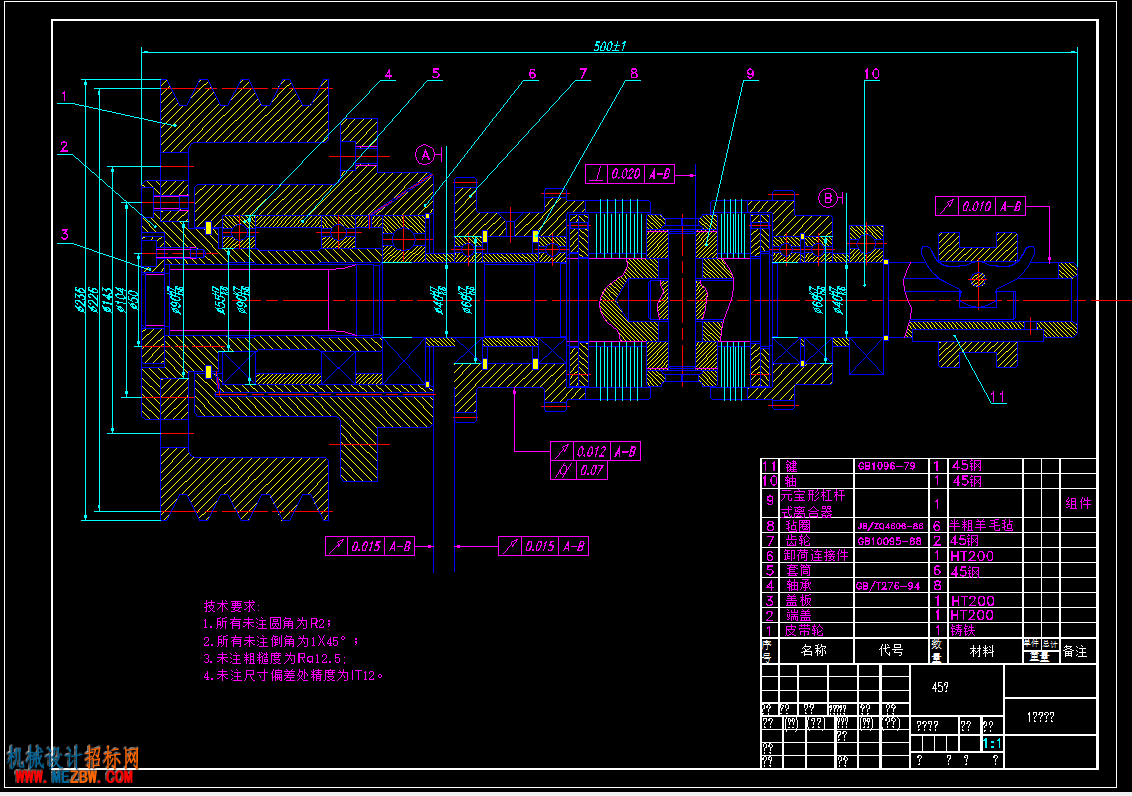1132x796 pixels.
Task: Click part callout number 1 for the pulley
Action: click(64, 97)
